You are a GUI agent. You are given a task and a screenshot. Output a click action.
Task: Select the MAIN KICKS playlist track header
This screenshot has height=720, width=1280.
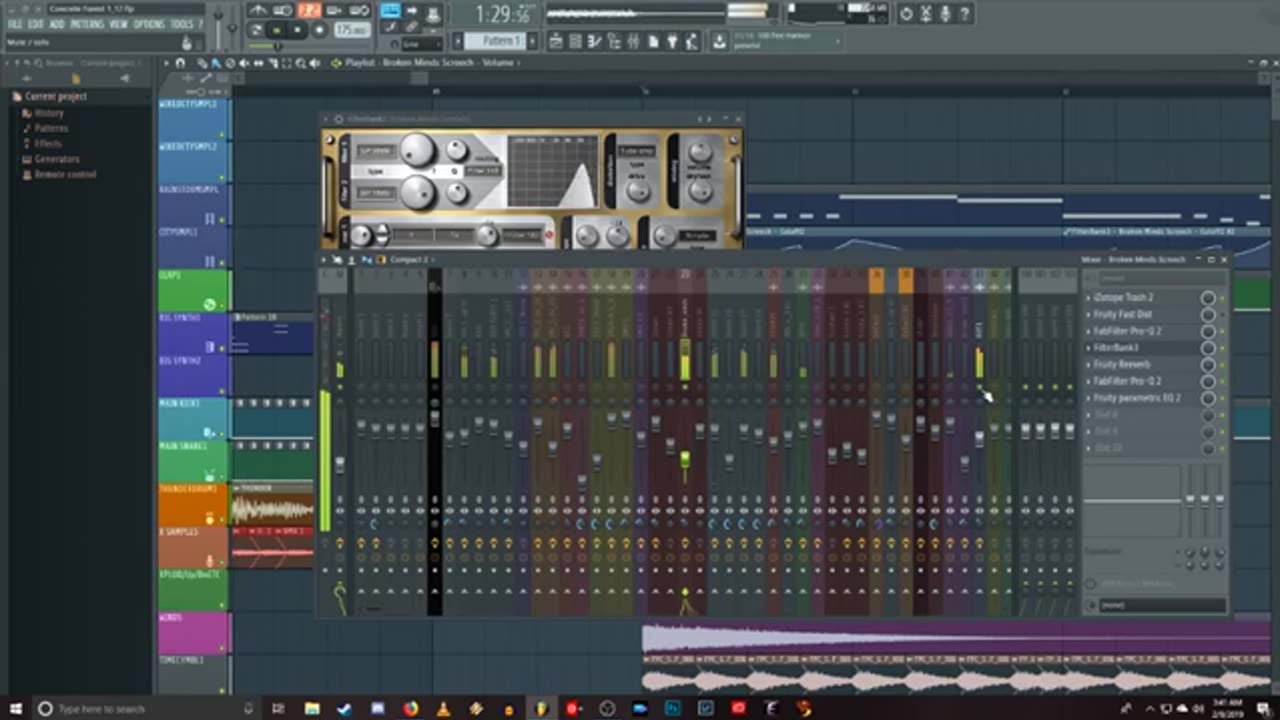pyautogui.click(x=193, y=419)
